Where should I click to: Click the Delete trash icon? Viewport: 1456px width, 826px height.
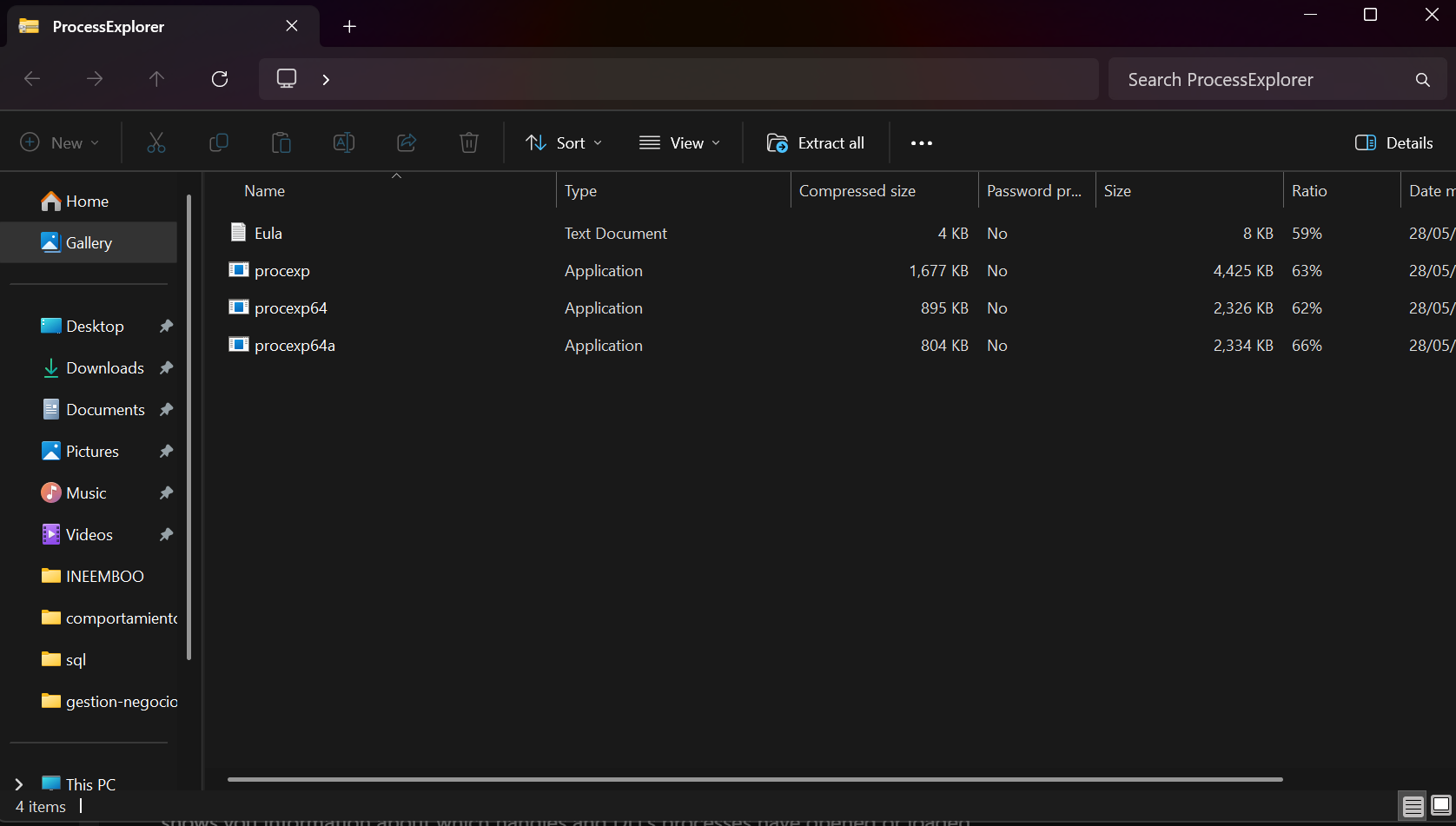coord(469,142)
